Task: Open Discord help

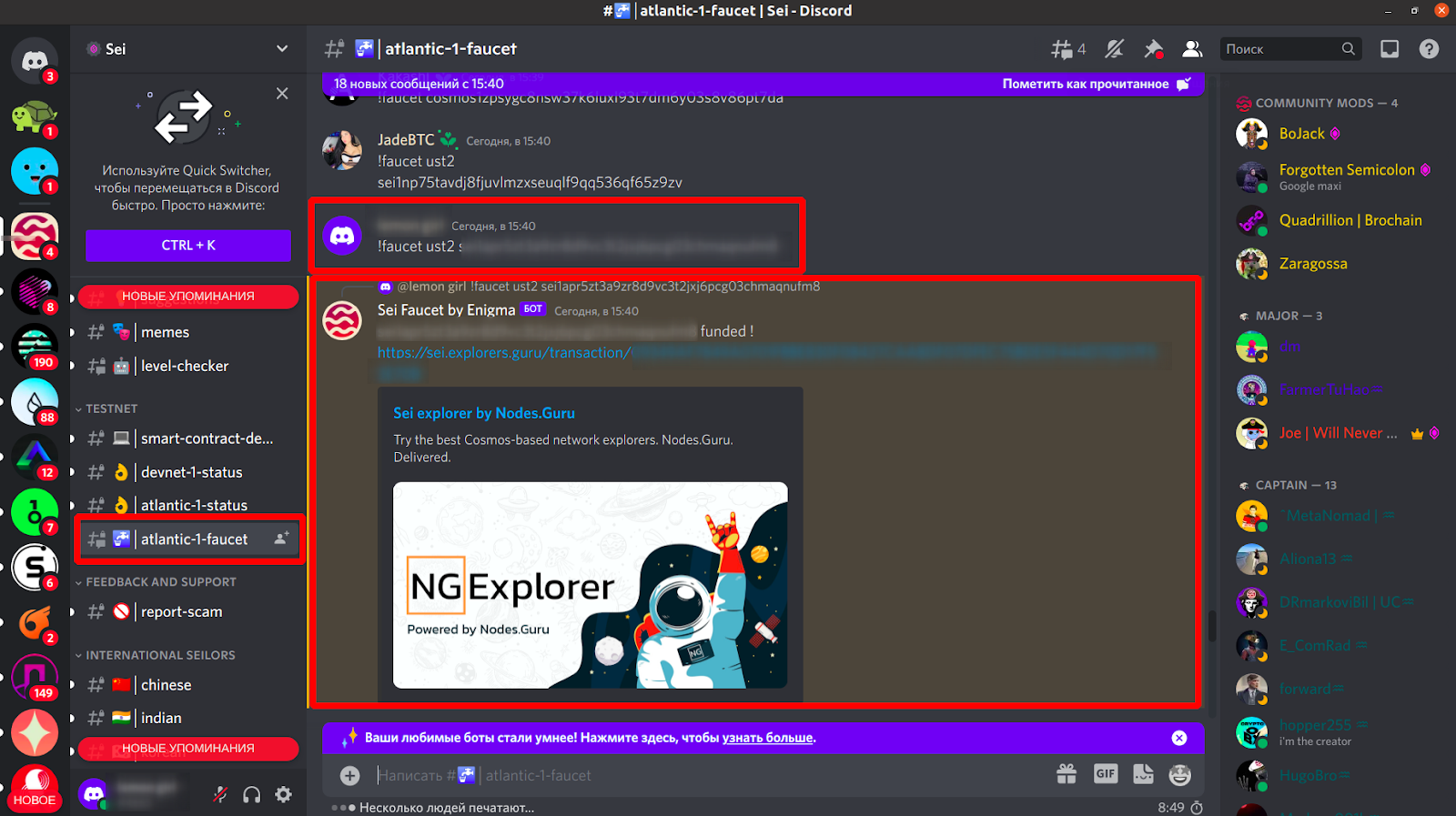Action: coord(1429,49)
